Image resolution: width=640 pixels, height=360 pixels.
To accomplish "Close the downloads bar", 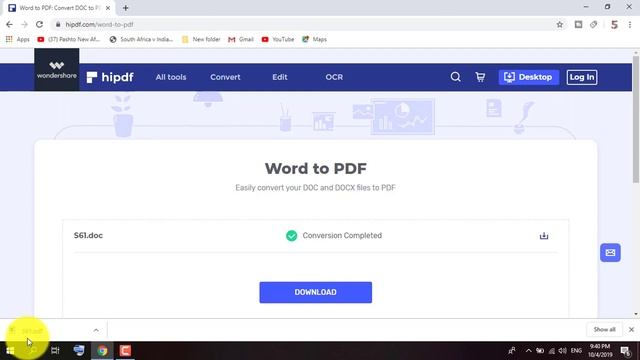I will 631,329.
